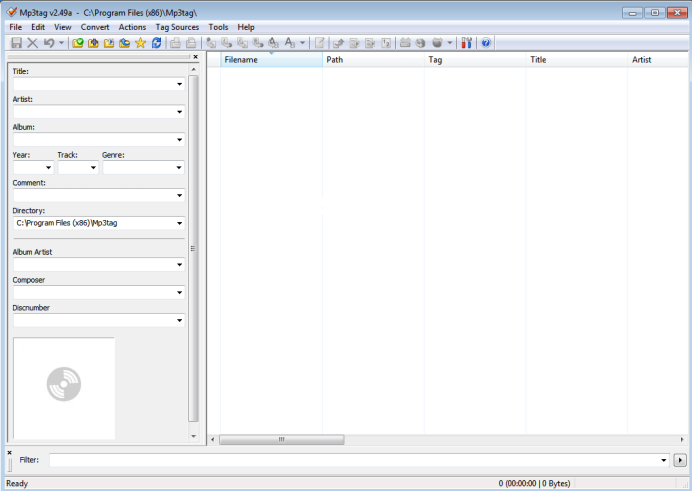Click the Filename - Filename convert icon
The width and height of the screenshot is (692, 491).
click(x=242, y=43)
